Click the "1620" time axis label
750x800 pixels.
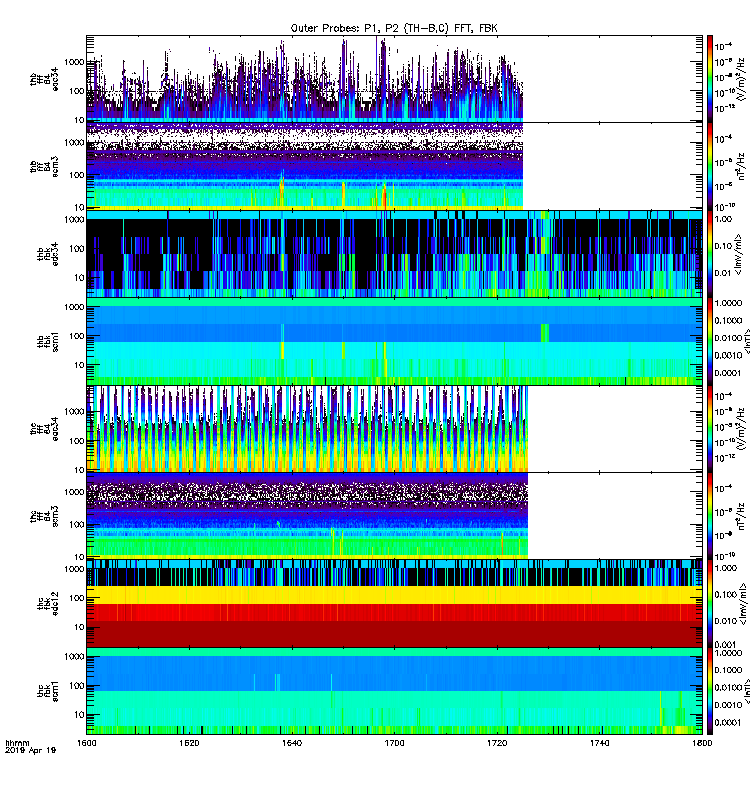pos(189,743)
